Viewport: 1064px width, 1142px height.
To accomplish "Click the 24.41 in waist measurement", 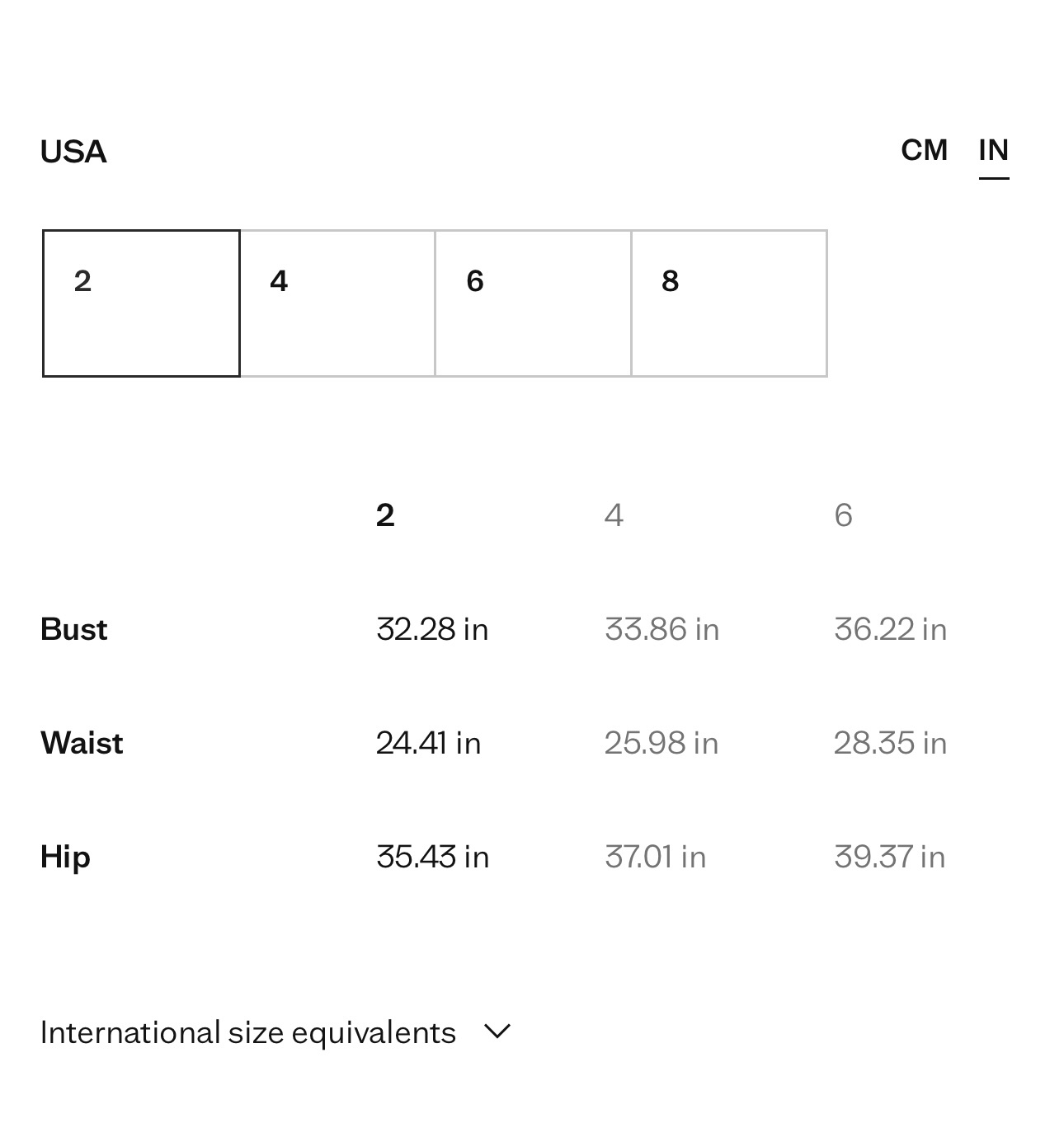I will [428, 743].
